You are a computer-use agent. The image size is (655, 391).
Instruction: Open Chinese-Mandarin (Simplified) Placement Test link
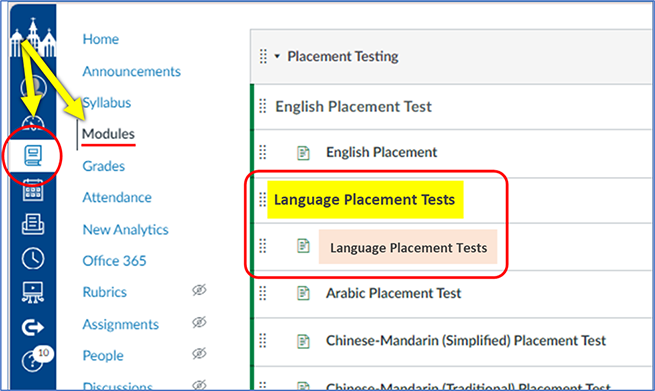pos(466,341)
